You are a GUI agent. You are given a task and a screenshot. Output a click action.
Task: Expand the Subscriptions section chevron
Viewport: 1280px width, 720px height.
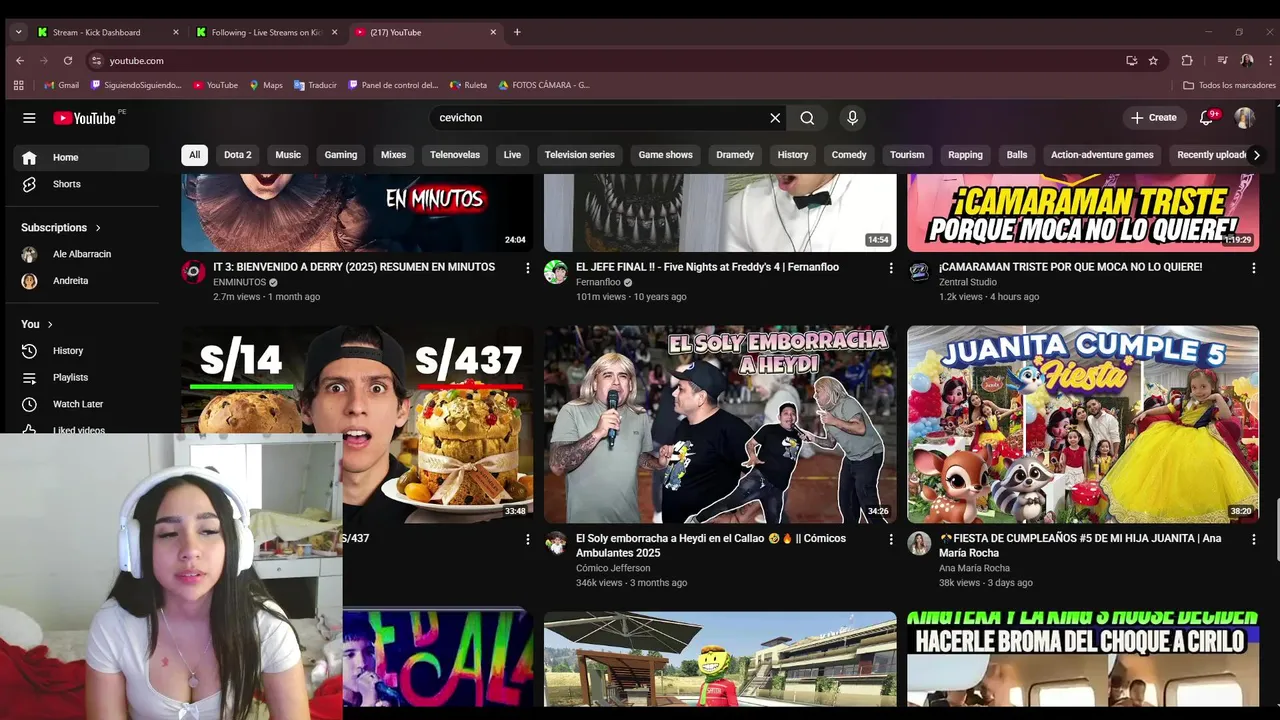pos(98,228)
